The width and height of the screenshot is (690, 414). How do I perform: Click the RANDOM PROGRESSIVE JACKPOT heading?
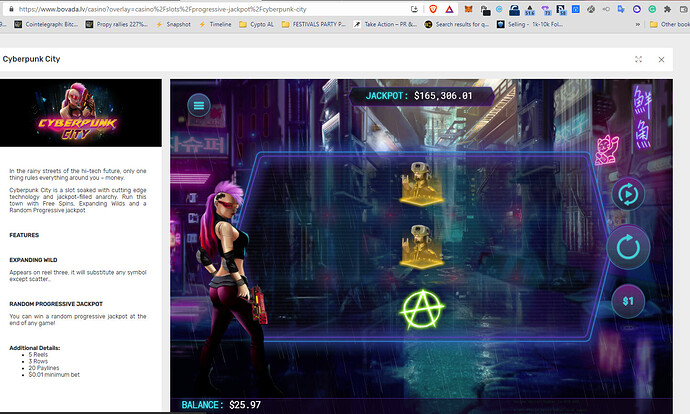click(x=56, y=304)
